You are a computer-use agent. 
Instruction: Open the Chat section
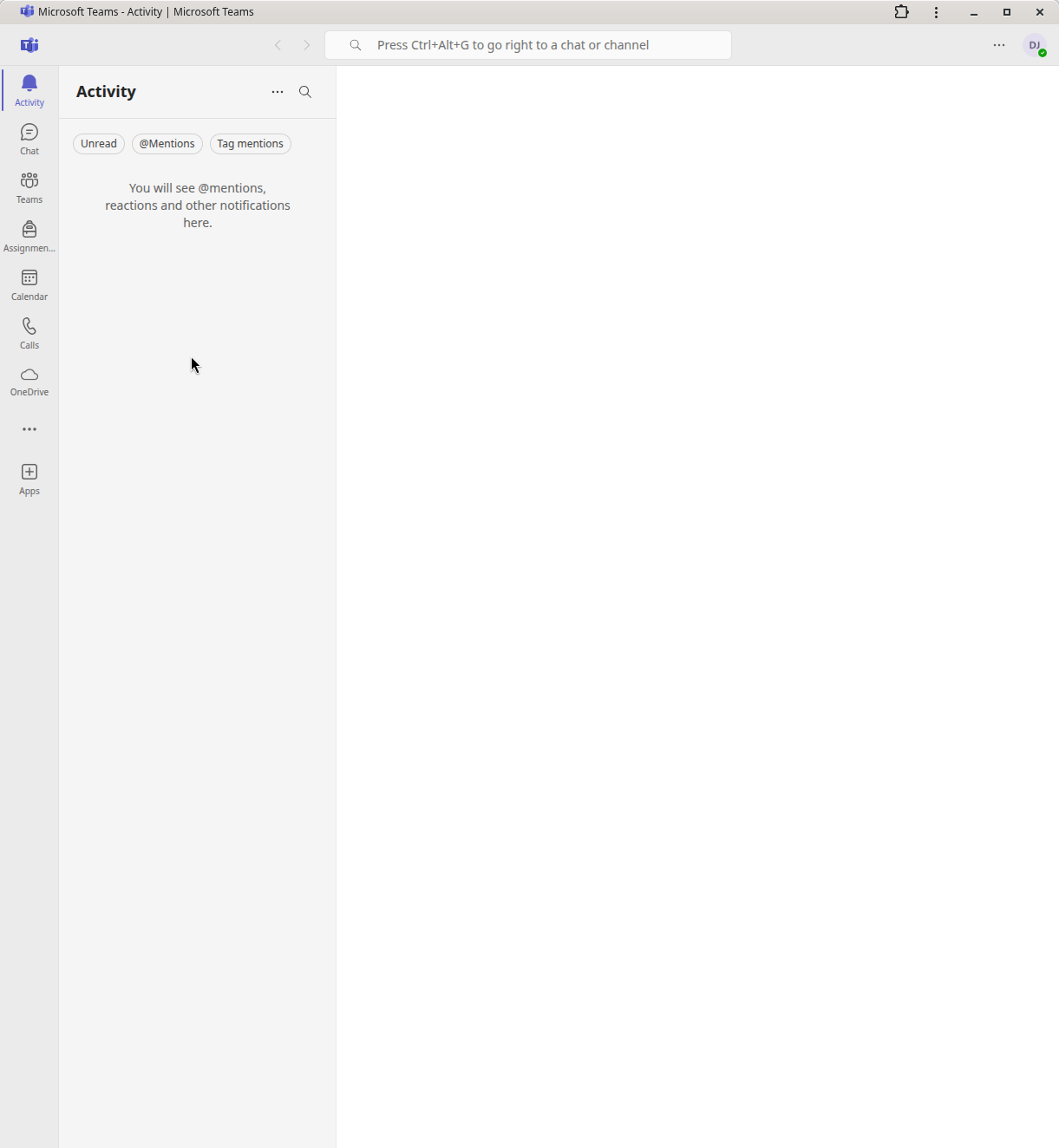(29, 139)
